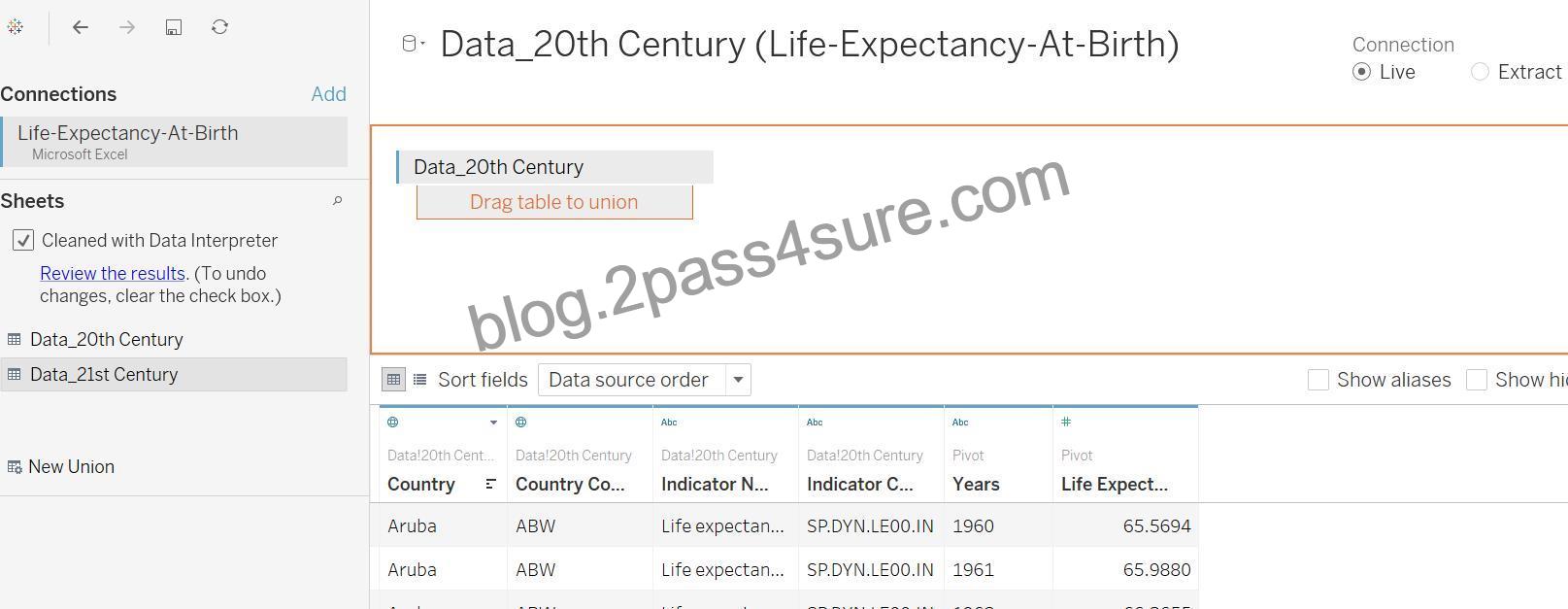Open the sheets search magnifier
The image size is (1568, 609).
point(337,201)
